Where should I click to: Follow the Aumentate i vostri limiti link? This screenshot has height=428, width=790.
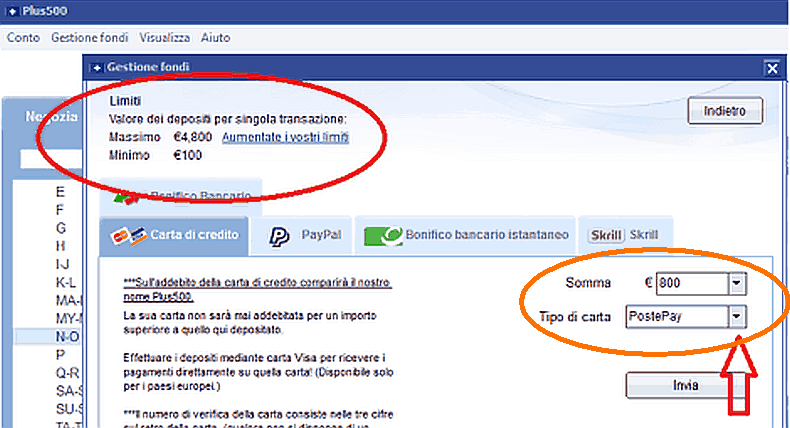click(285, 137)
